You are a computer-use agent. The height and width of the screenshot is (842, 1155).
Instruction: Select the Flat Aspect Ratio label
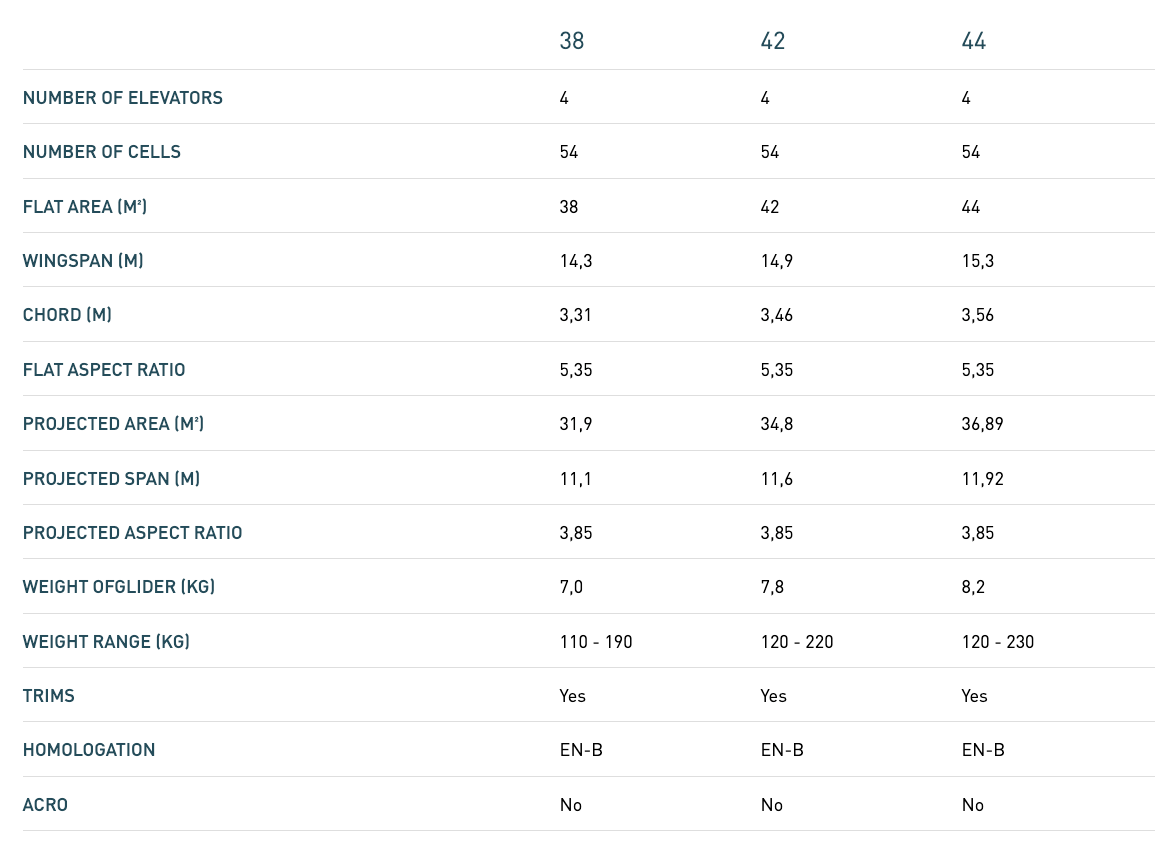(x=104, y=370)
